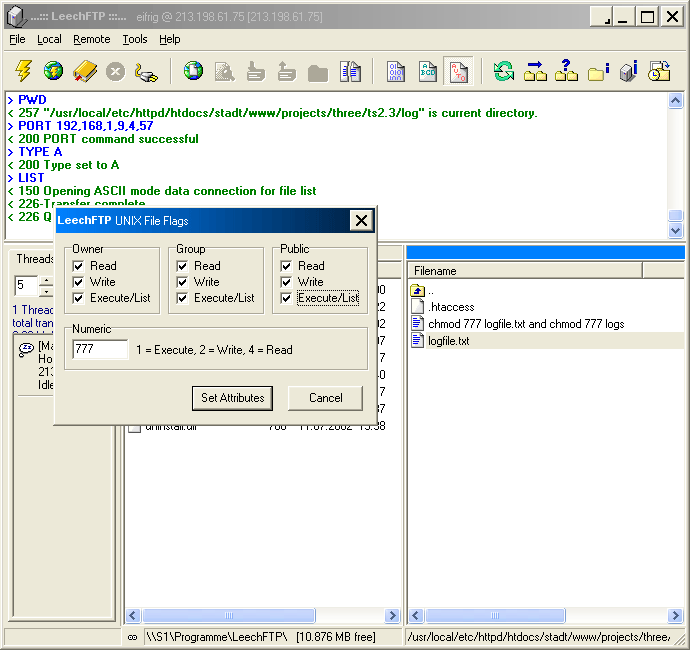690x650 pixels.
Task: Select the .htaccess filename
Action: click(451, 307)
